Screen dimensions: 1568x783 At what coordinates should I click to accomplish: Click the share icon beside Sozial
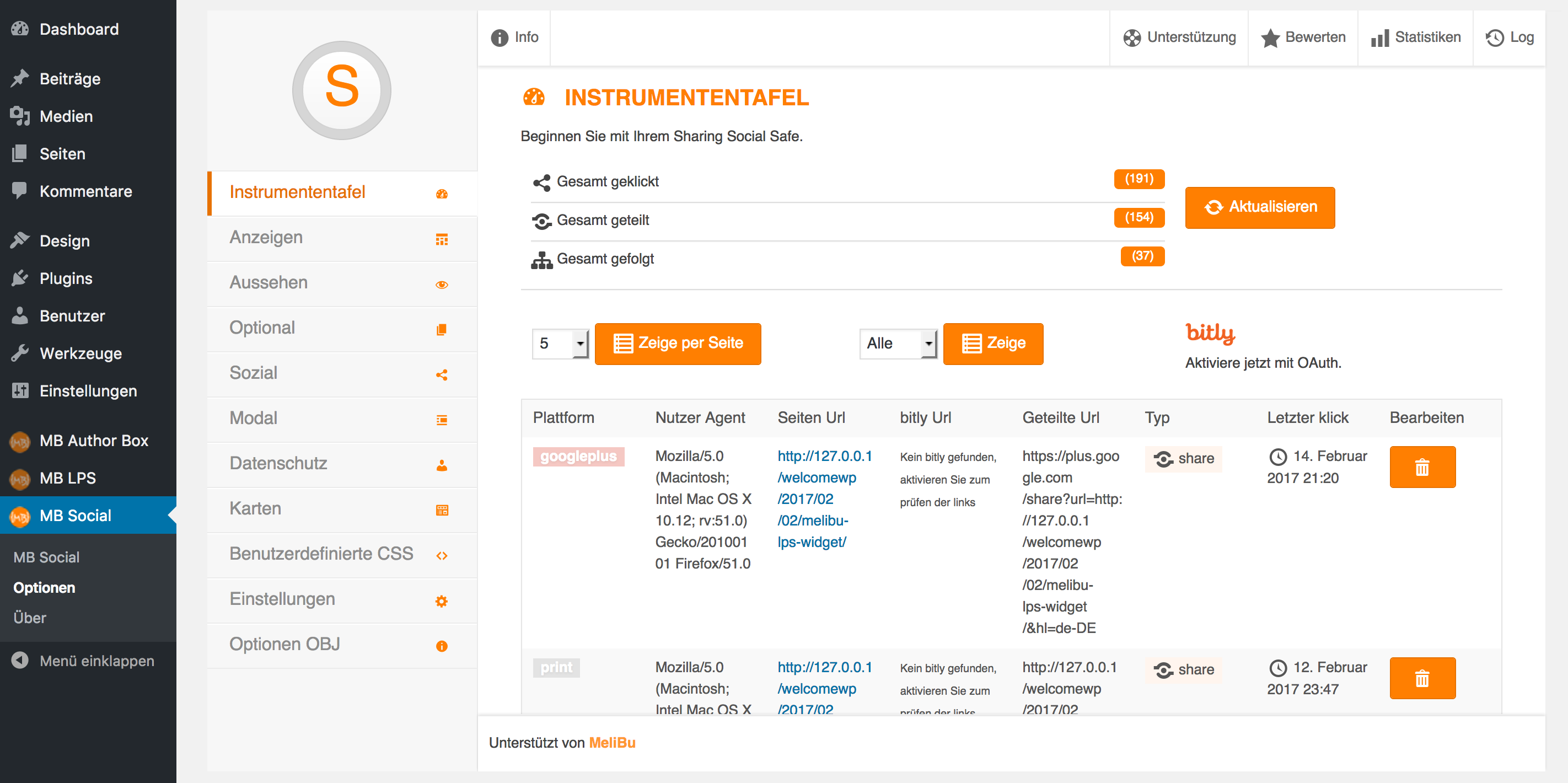(442, 375)
